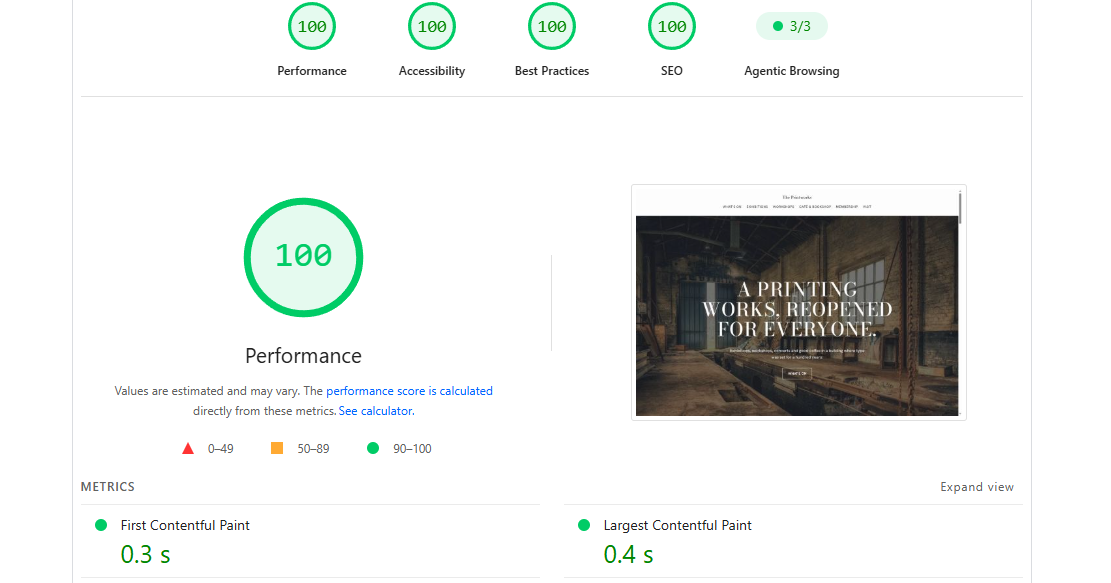Open the Accessibility score gauge

(x=432, y=26)
